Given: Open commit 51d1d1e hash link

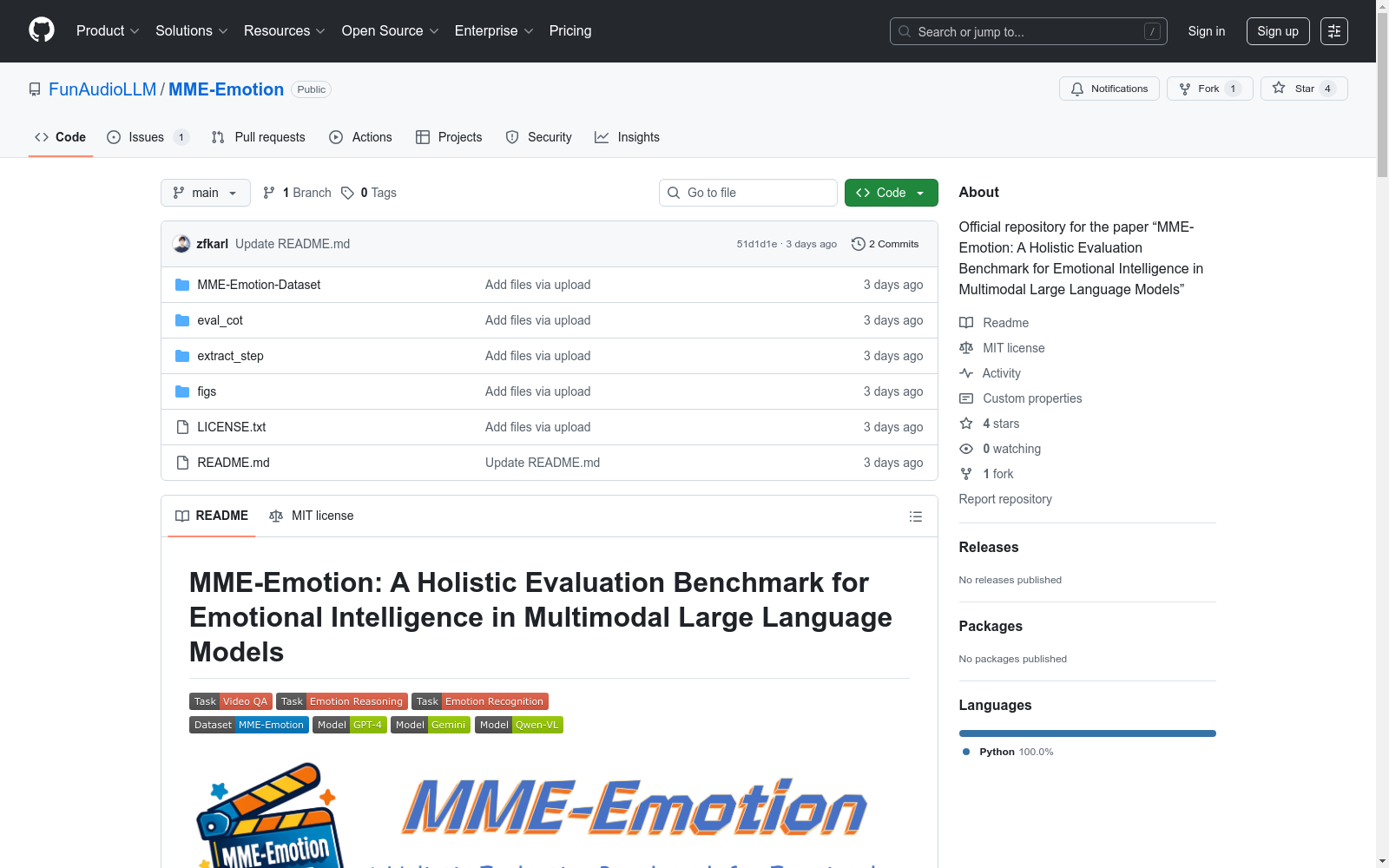Looking at the screenshot, I should pos(757,244).
